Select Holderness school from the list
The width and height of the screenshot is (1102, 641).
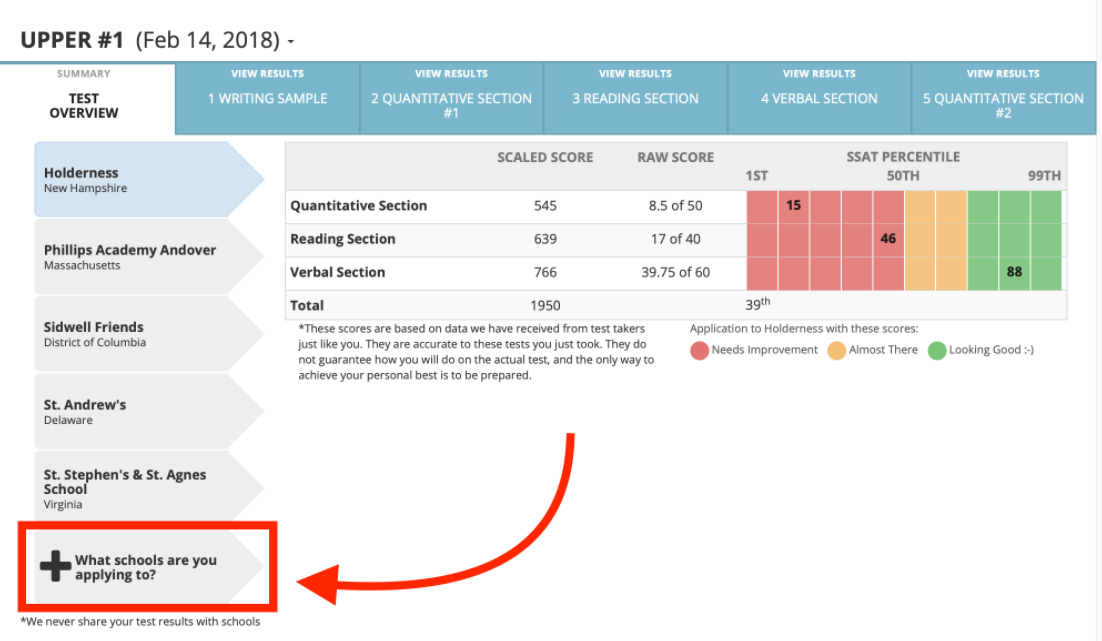point(148,179)
